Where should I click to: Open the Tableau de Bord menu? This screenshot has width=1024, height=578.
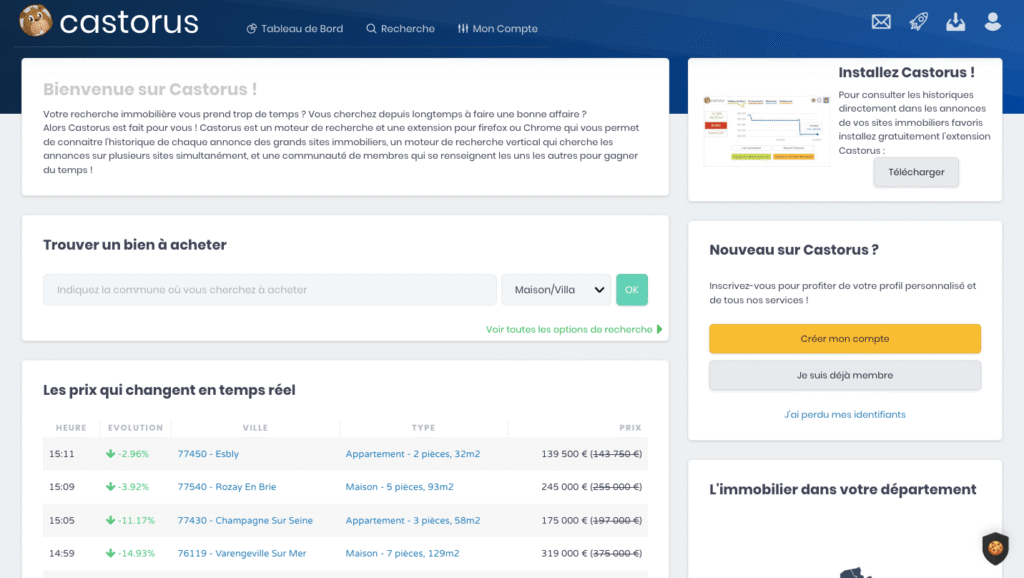click(294, 29)
